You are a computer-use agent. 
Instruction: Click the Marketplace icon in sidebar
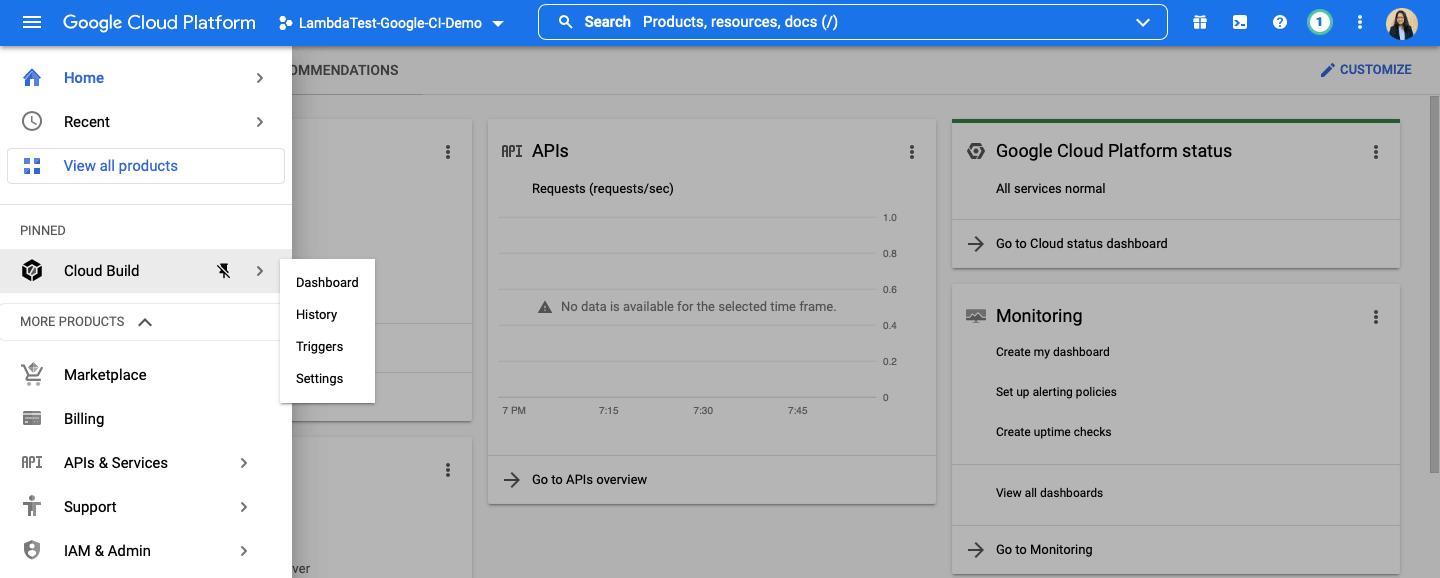32,374
